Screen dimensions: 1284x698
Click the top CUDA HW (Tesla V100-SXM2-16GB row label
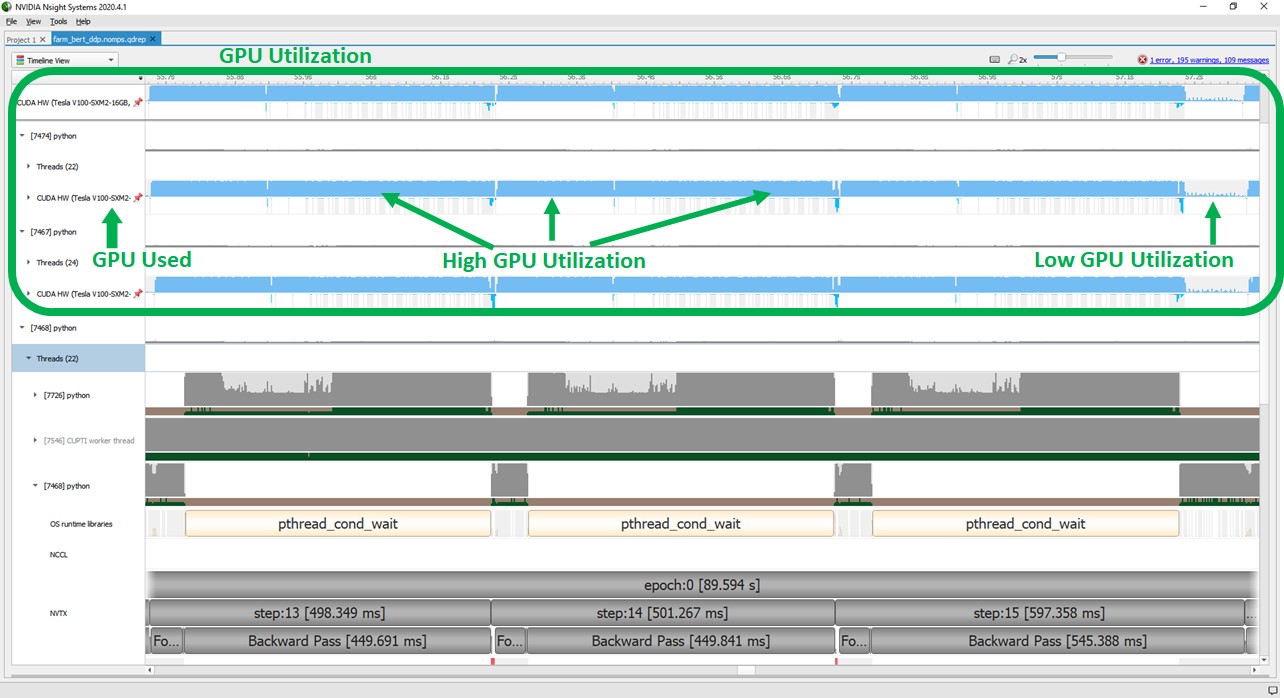(73, 102)
